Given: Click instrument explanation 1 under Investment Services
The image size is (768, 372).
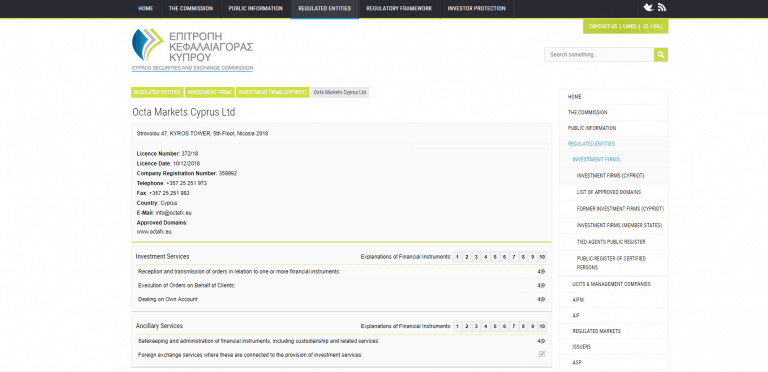Looking at the screenshot, I should pos(457,257).
